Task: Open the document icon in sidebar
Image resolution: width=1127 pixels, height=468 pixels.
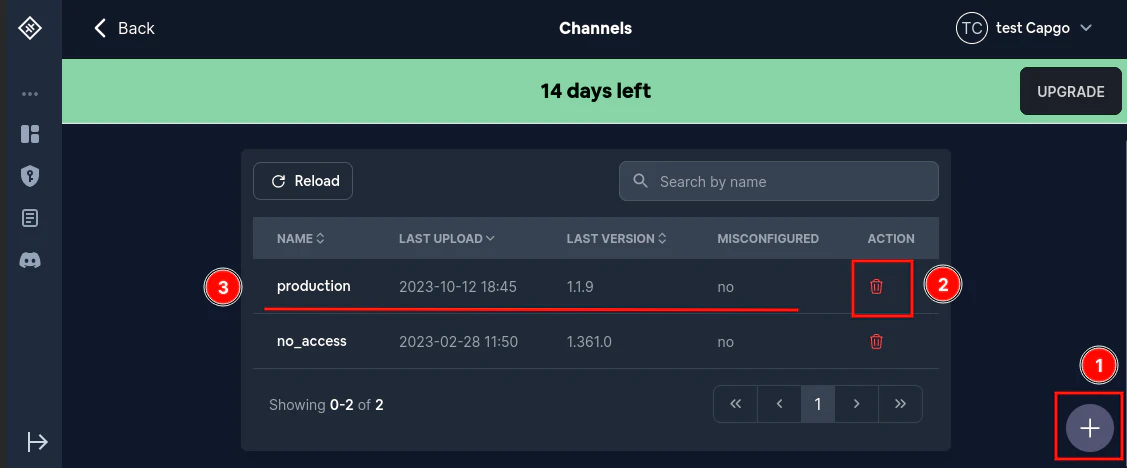Action: (30, 218)
